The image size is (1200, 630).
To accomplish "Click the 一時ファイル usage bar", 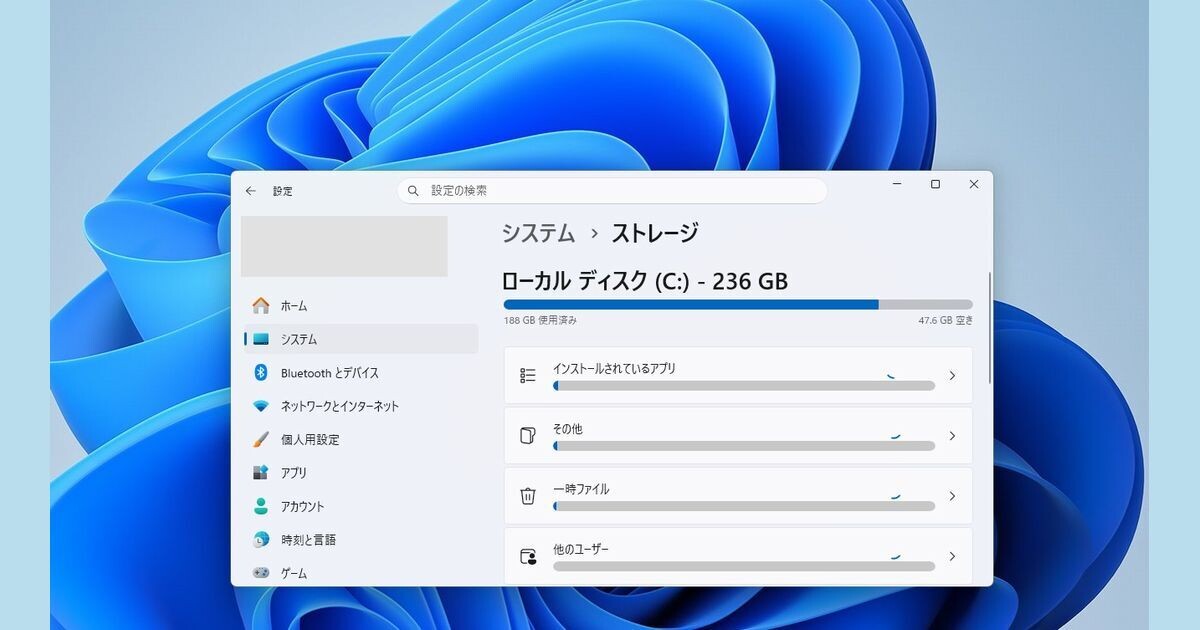I will click(x=744, y=506).
